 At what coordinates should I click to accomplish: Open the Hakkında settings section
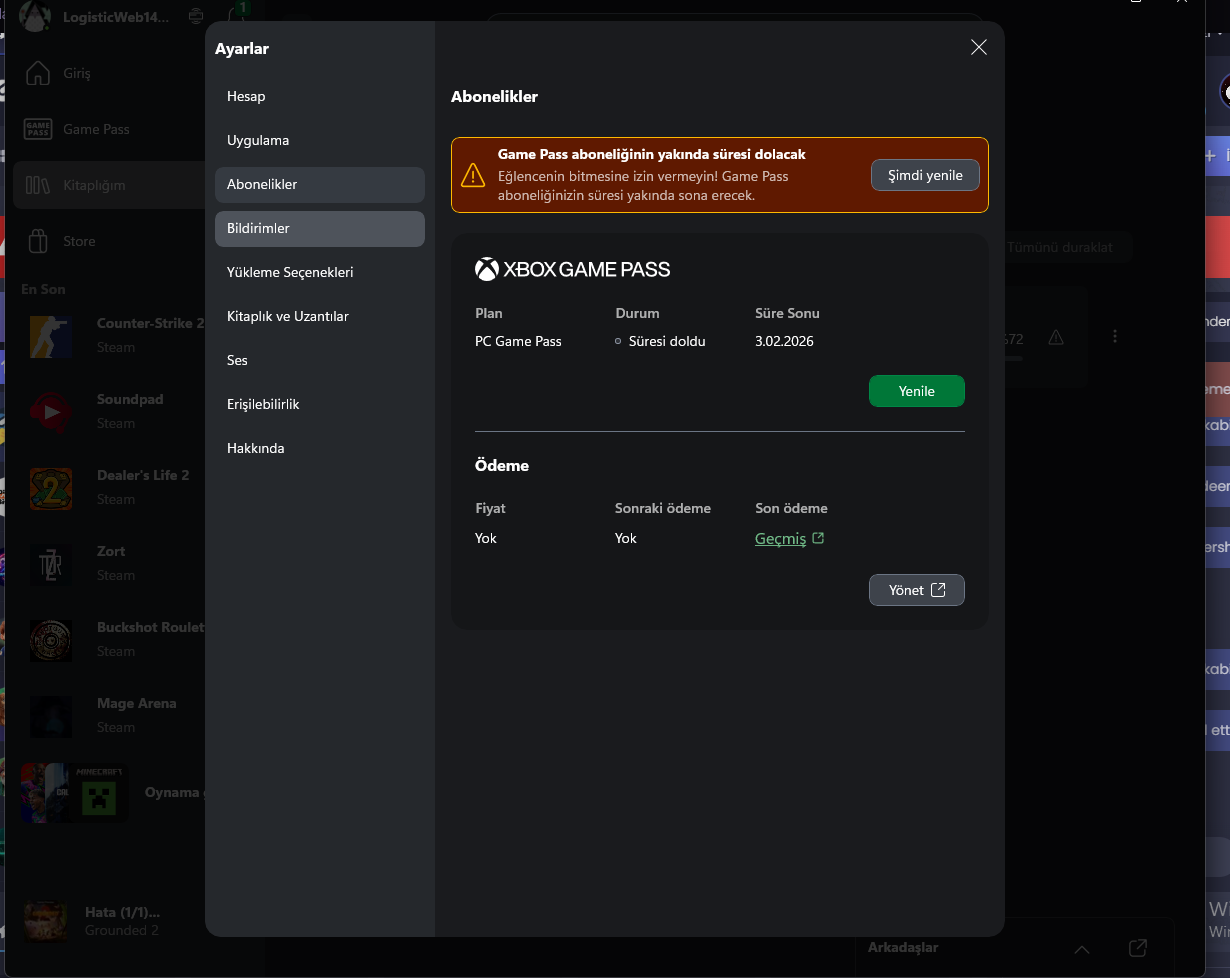click(320, 448)
